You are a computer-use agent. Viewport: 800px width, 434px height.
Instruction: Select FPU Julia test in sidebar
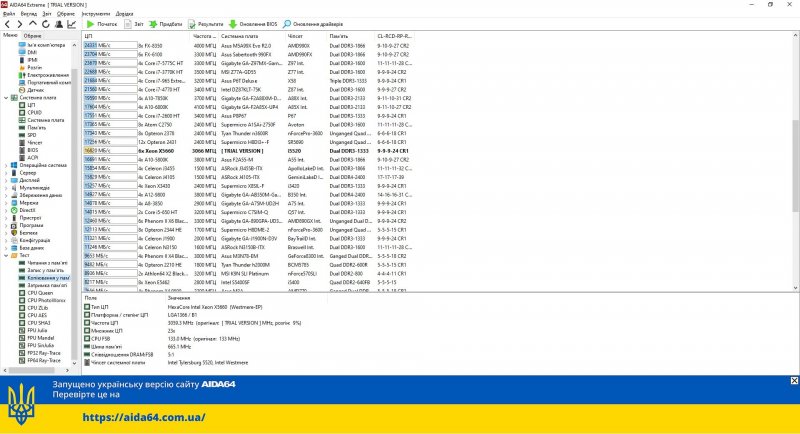pos(40,330)
